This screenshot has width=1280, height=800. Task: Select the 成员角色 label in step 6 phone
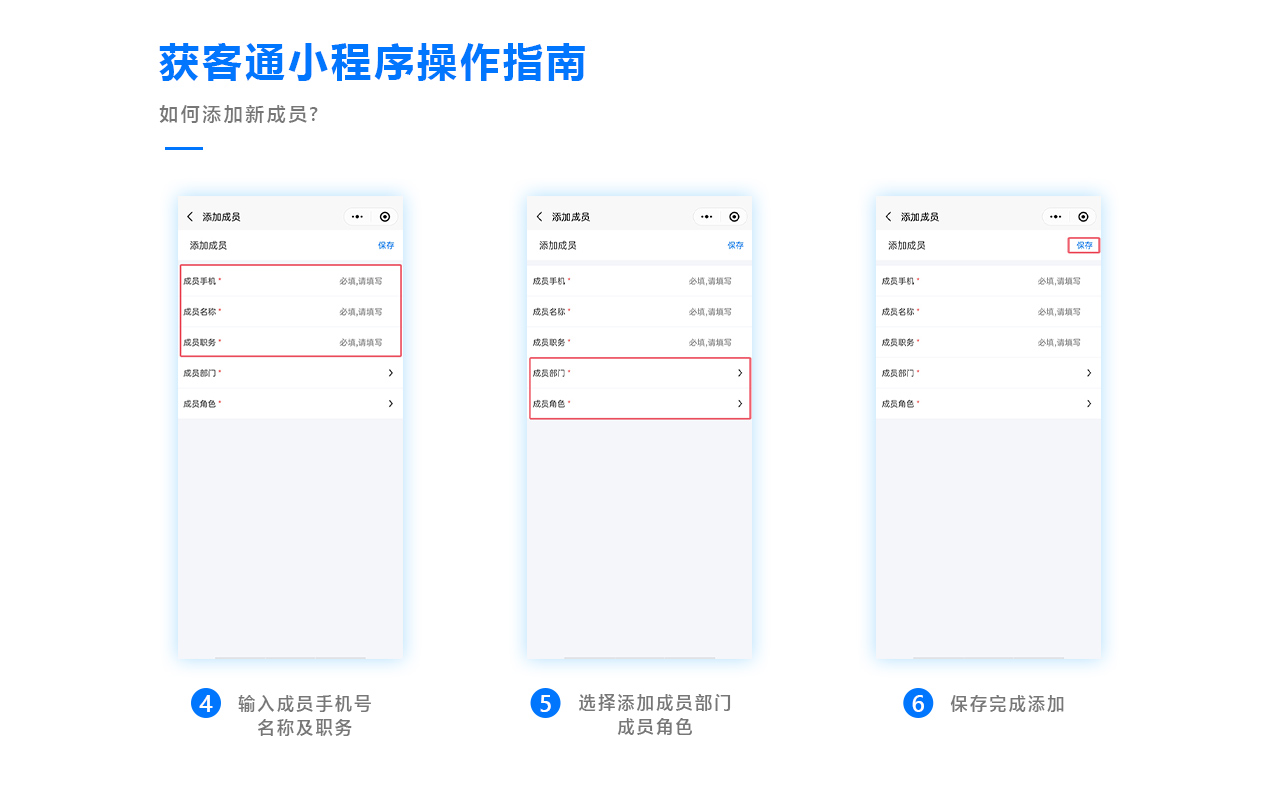pyautogui.click(x=897, y=404)
